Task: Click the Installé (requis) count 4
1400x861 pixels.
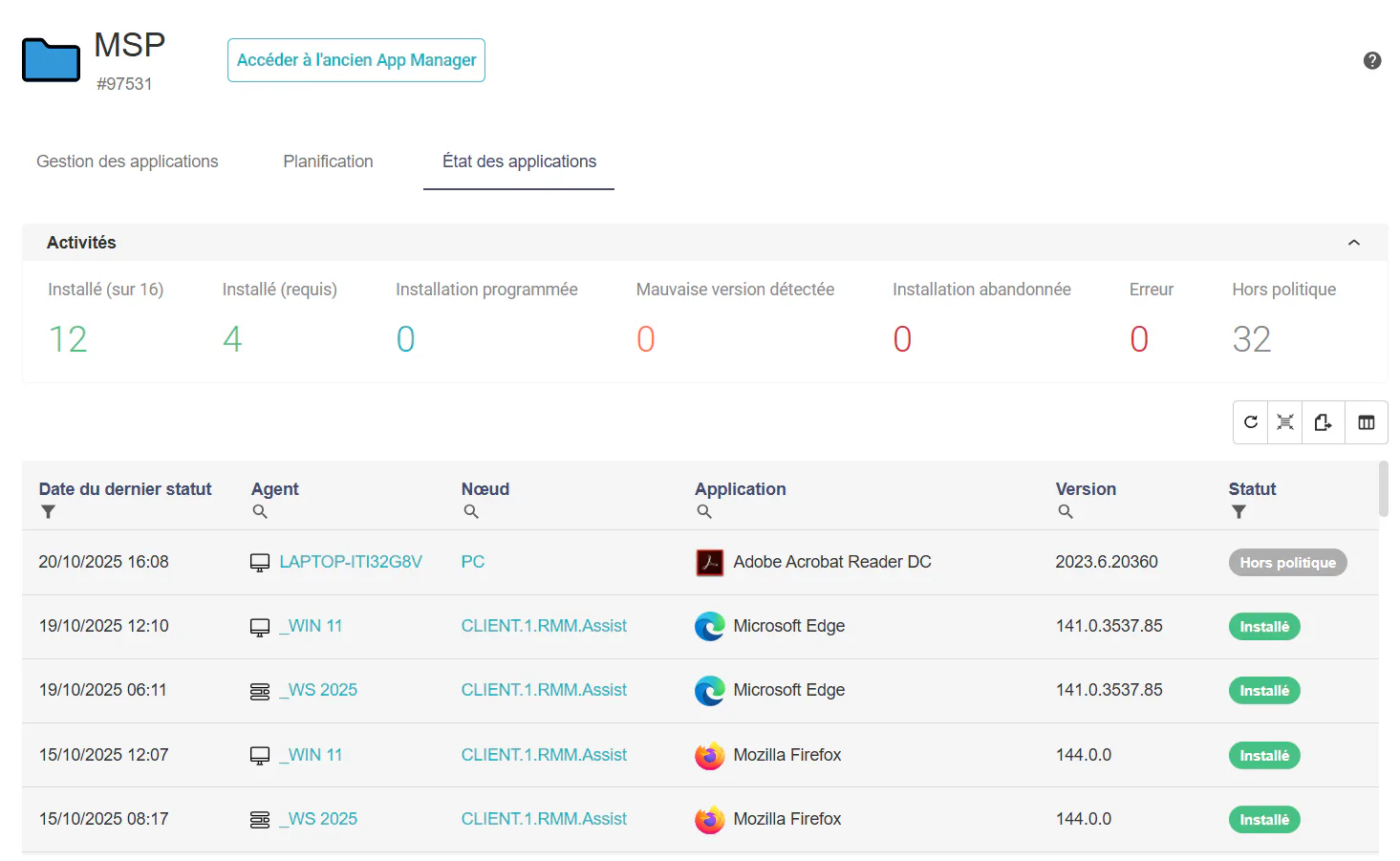Action: click(x=232, y=339)
